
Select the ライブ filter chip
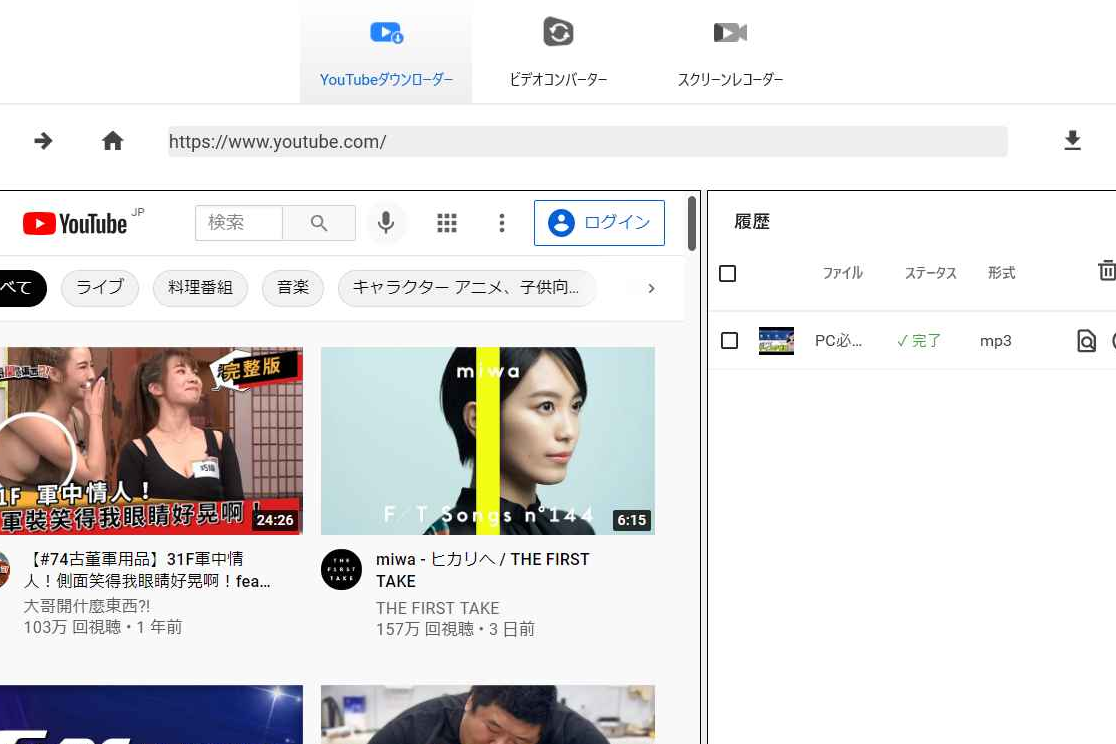click(100, 288)
